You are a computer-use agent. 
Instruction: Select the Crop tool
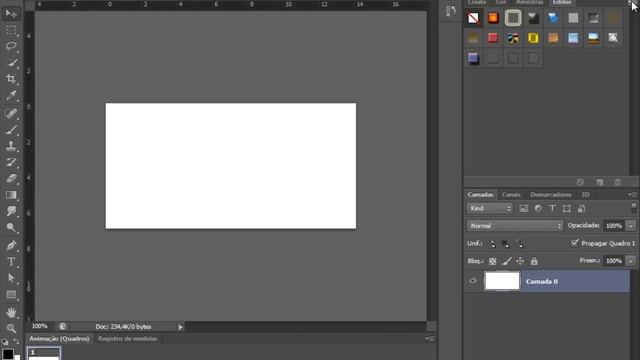[11, 79]
